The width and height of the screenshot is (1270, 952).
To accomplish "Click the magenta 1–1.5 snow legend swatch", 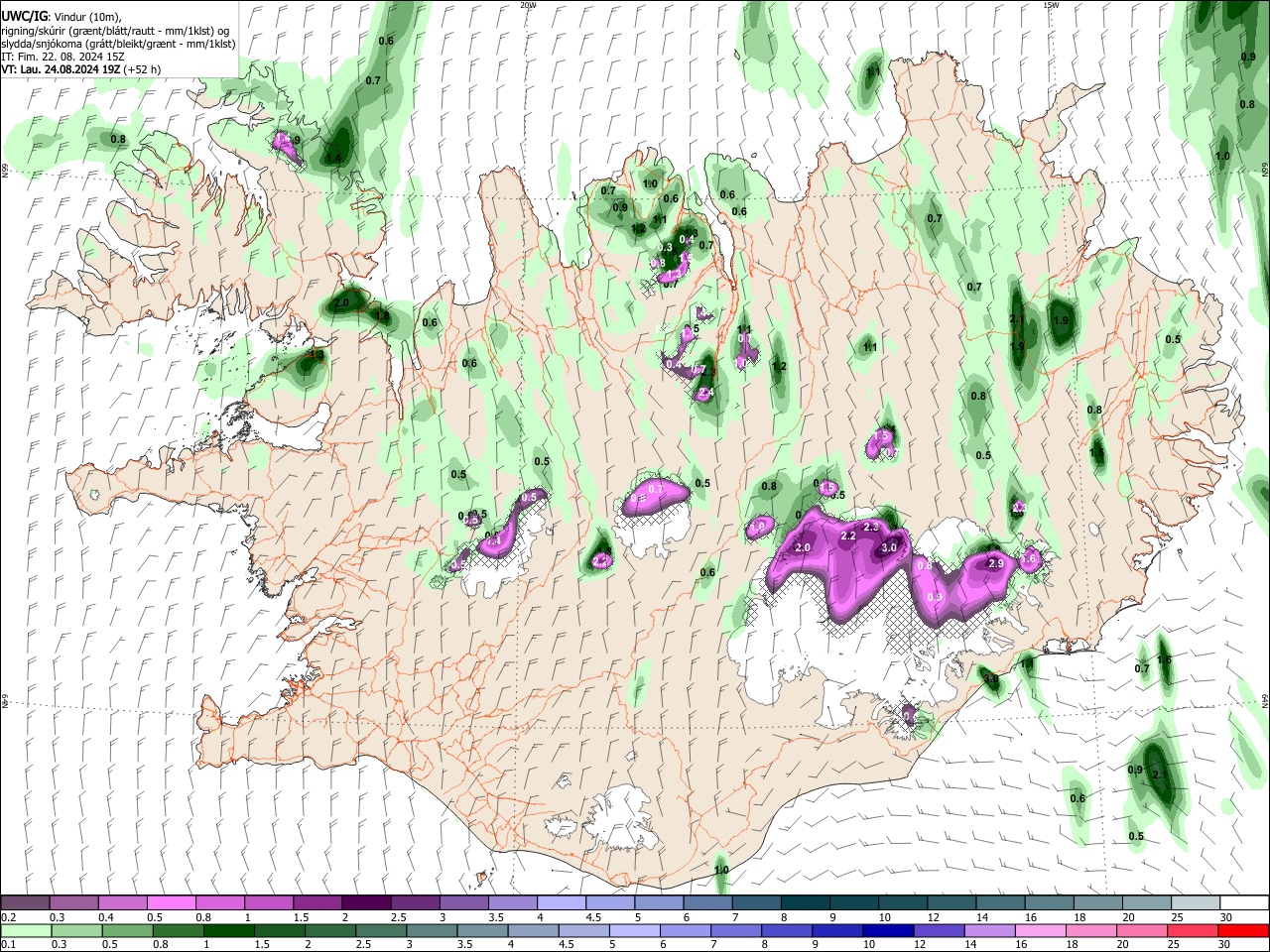I will [268, 902].
